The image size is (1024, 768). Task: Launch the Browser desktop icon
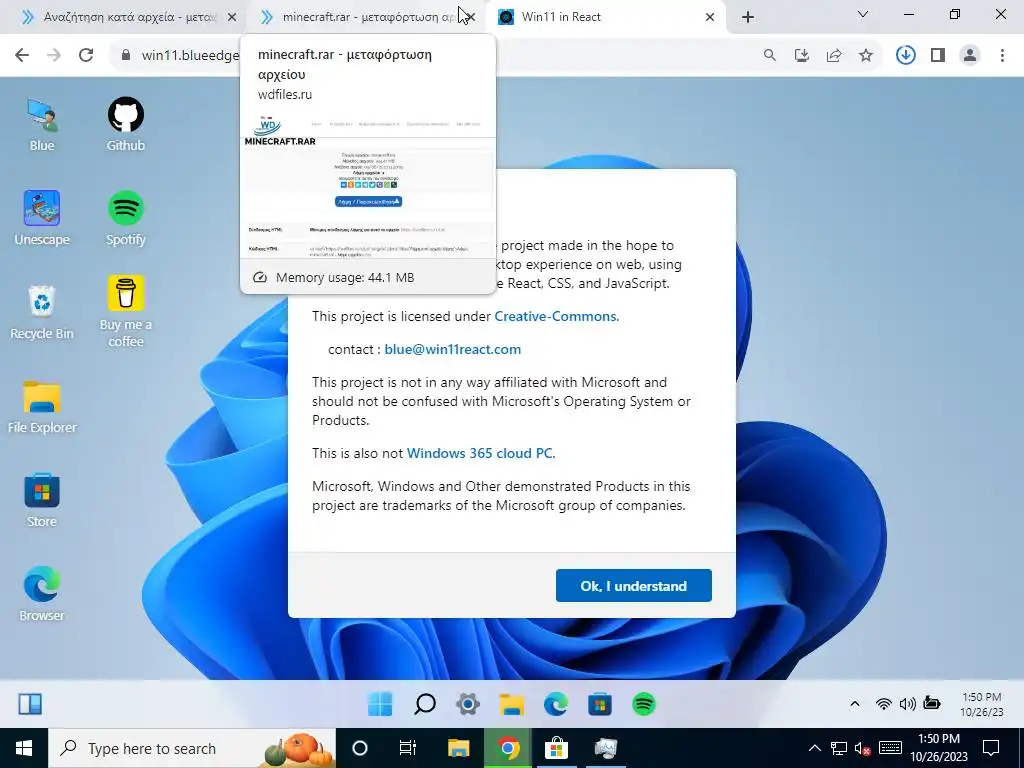[x=42, y=594]
